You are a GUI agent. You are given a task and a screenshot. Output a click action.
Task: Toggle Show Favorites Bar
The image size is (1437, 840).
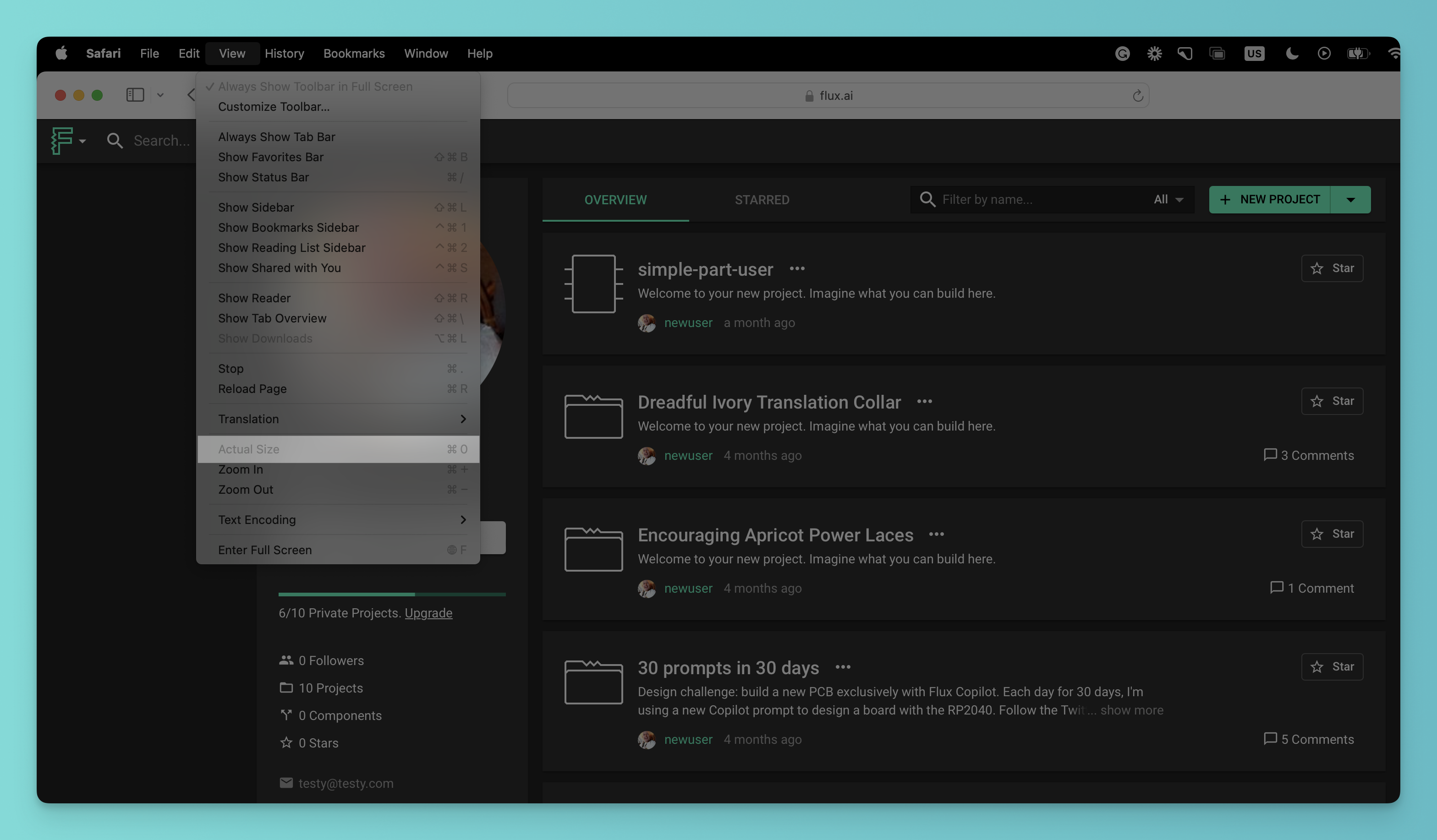pos(338,157)
